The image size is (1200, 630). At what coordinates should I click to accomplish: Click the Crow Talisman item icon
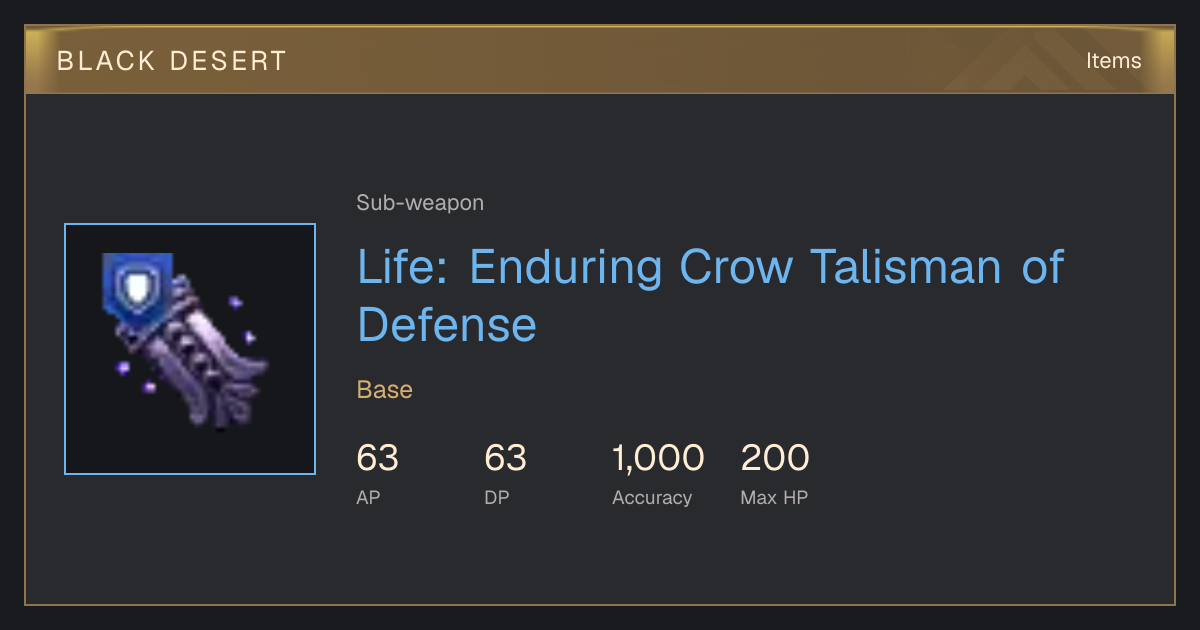click(x=190, y=349)
